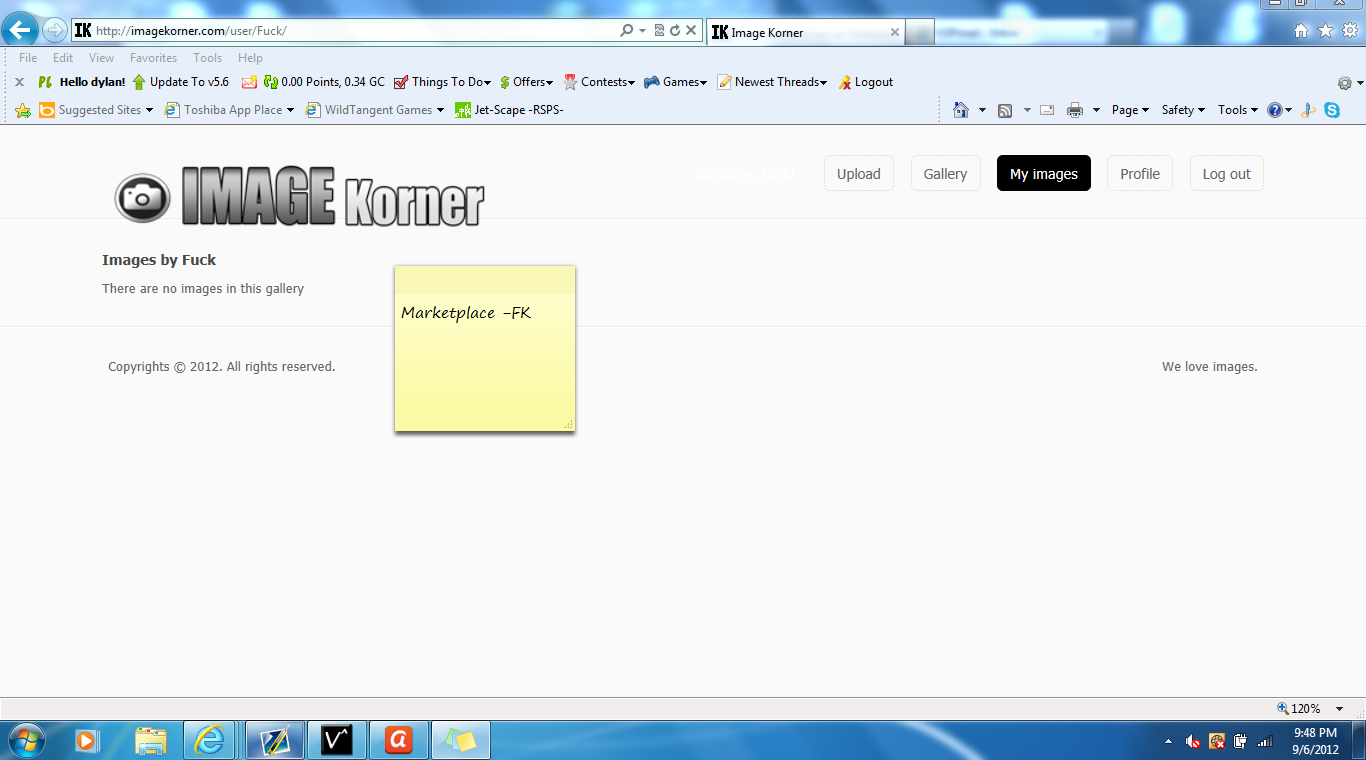The height and width of the screenshot is (760, 1366).
Task: Open the File menu
Action: point(28,58)
